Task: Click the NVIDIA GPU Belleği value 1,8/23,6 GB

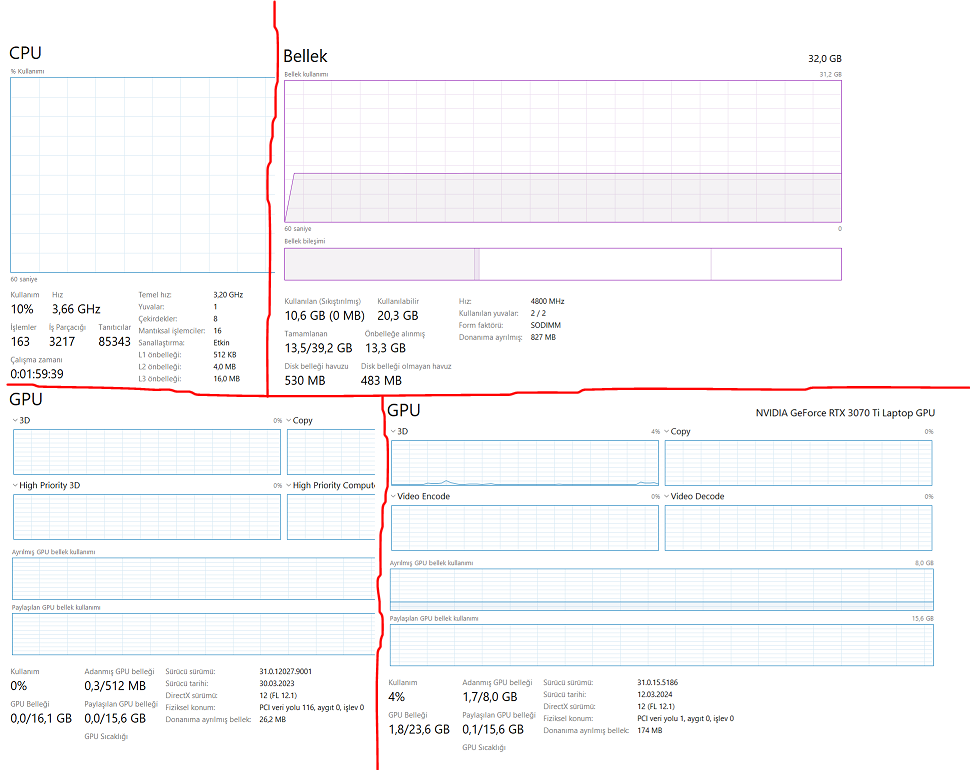Action: (x=419, y=730)
